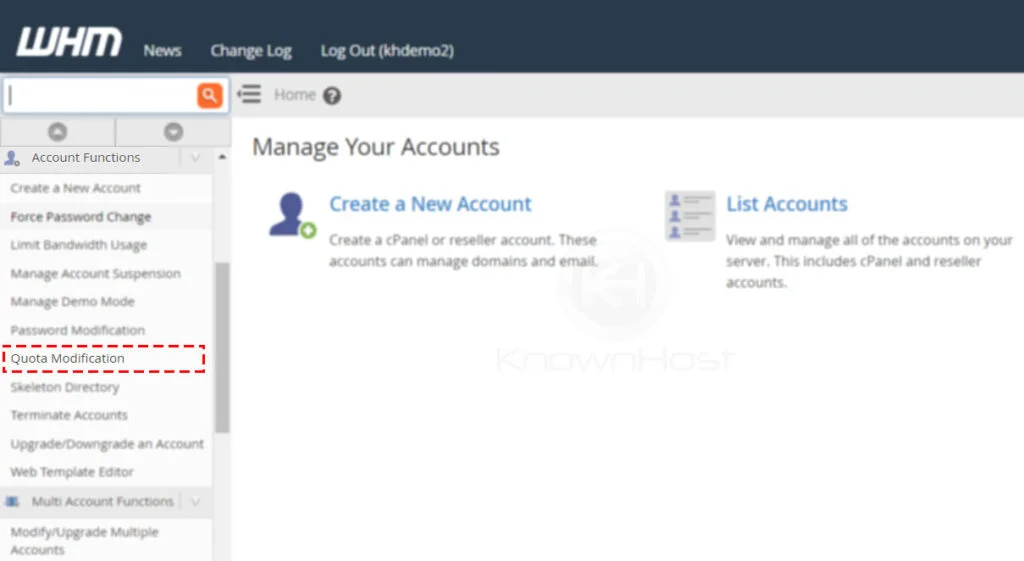Click the Multi Account Functions icon

pyautogui.click(x=12, y=502)
